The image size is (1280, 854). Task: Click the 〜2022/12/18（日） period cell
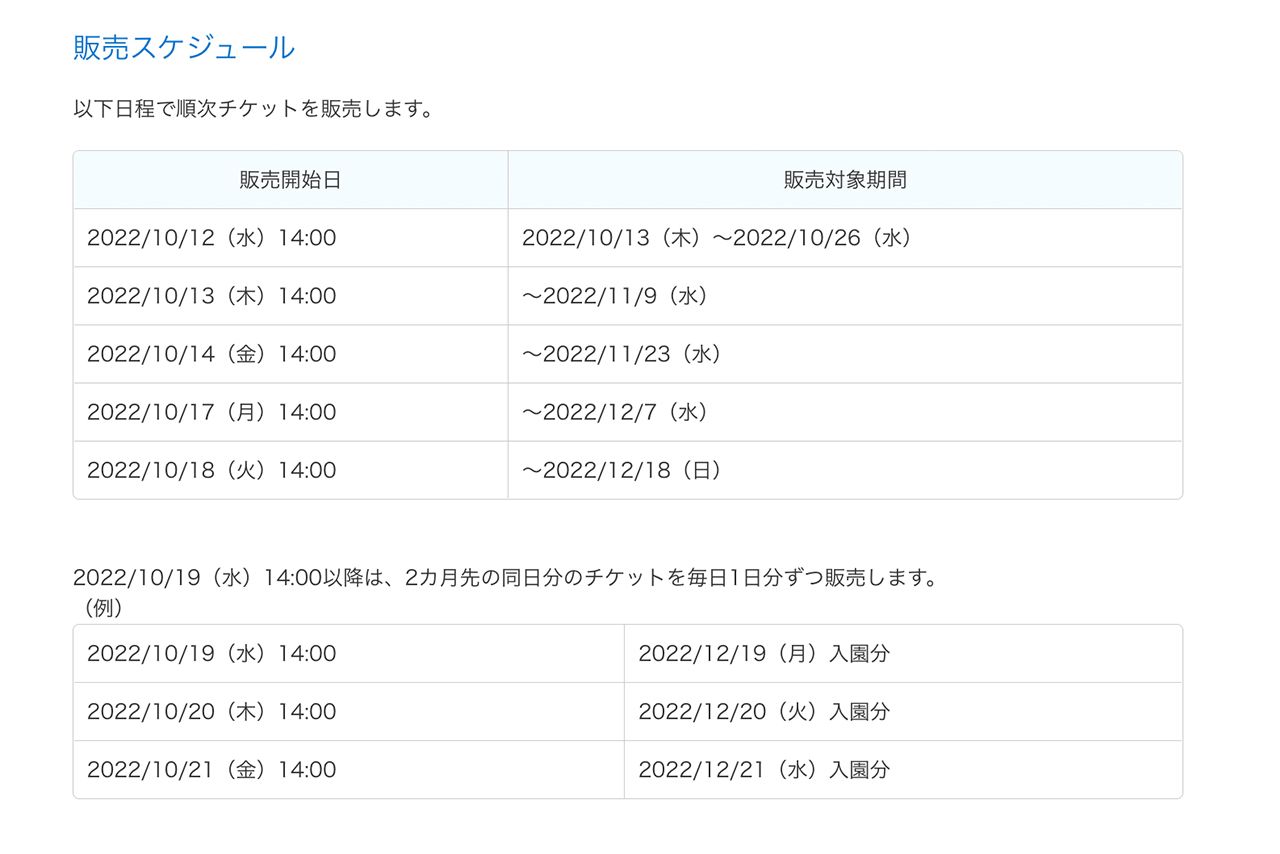[x=622, y=470]
